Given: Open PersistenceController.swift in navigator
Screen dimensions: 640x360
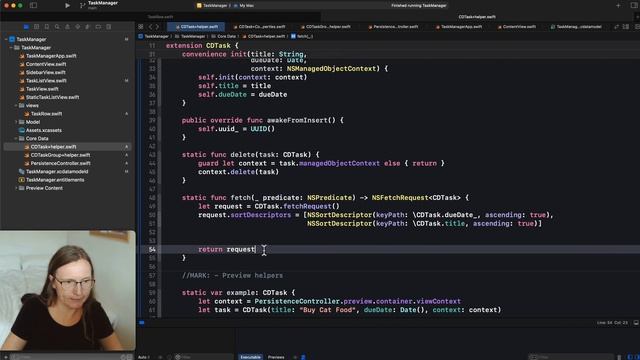Looking at the screenshot, I should coord(60,163).
